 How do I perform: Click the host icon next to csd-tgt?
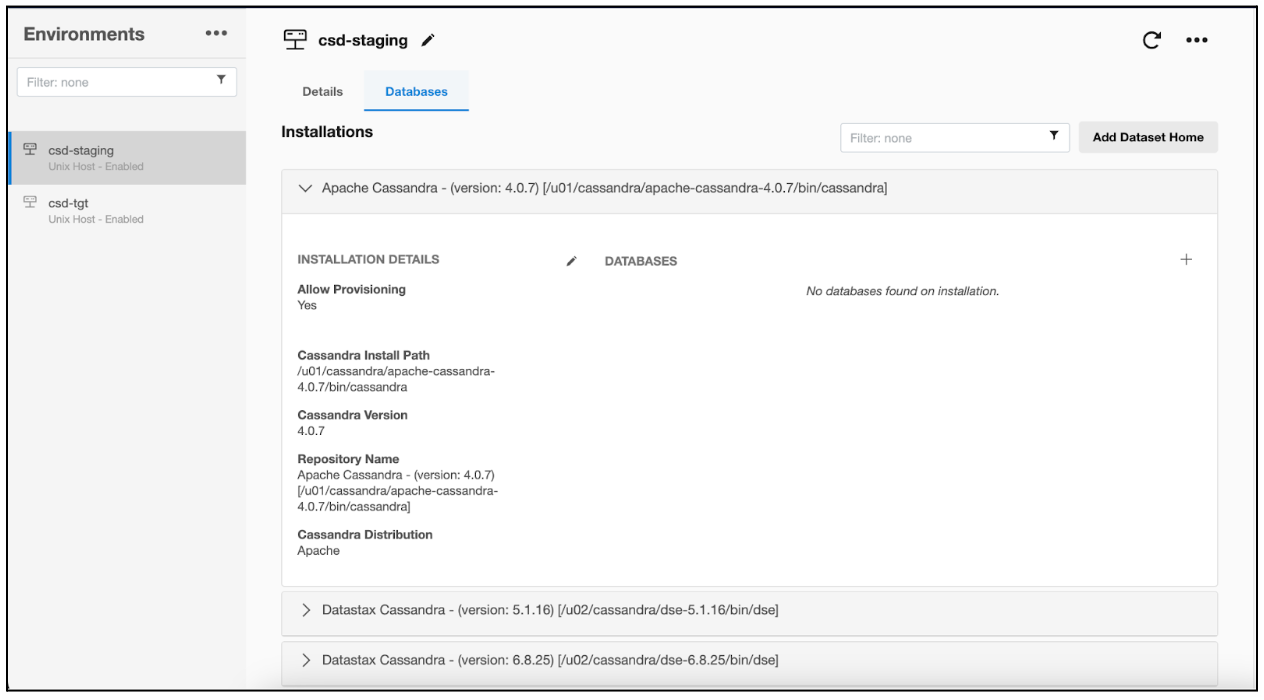pos(29,204)
